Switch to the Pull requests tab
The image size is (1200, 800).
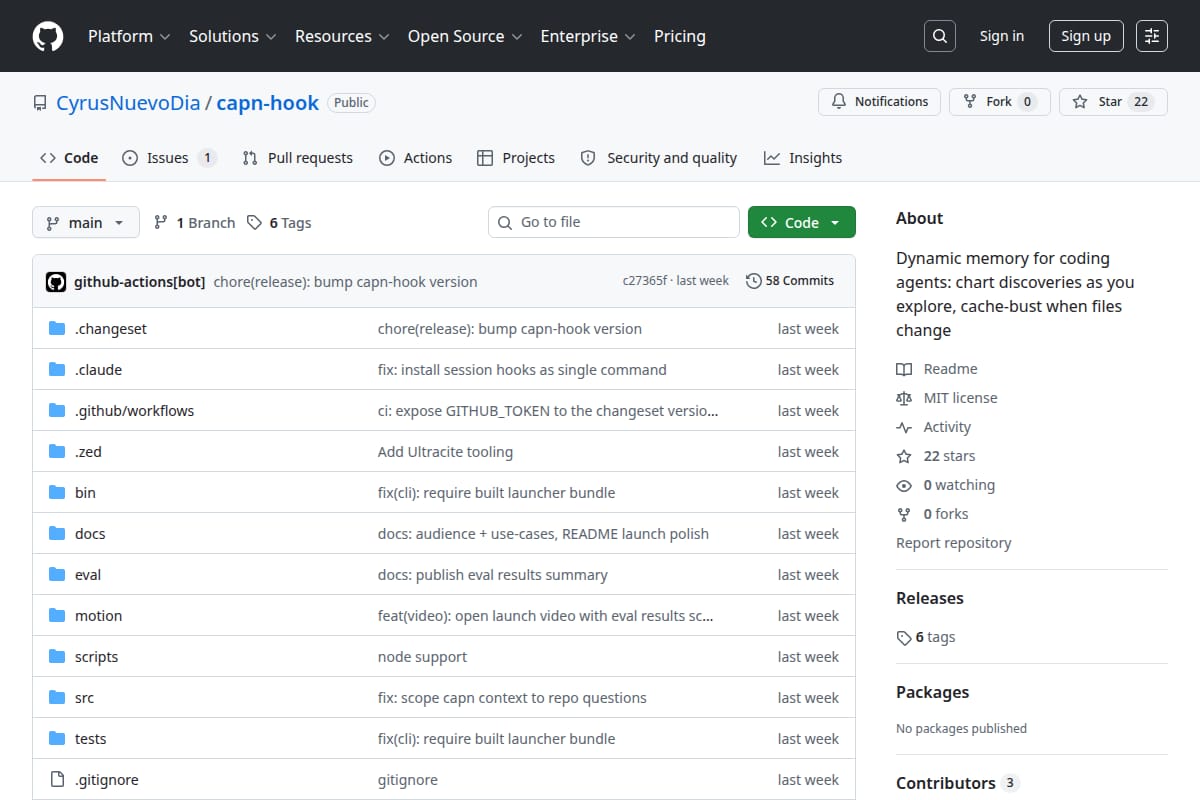pyautogui.click(x=298, y=158)
